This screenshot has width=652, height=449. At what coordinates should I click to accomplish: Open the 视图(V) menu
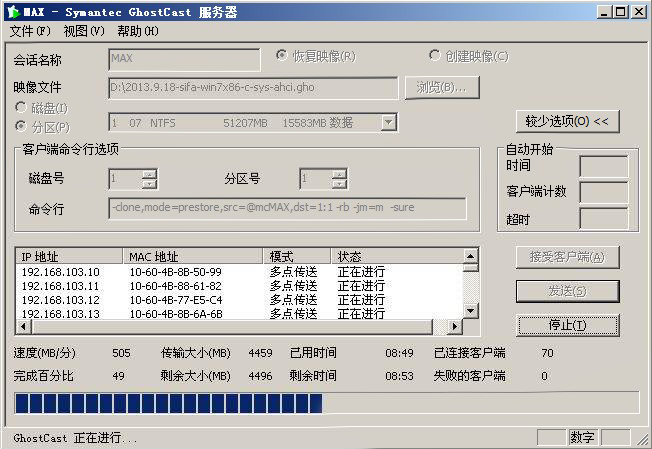[x=84, y=31]
